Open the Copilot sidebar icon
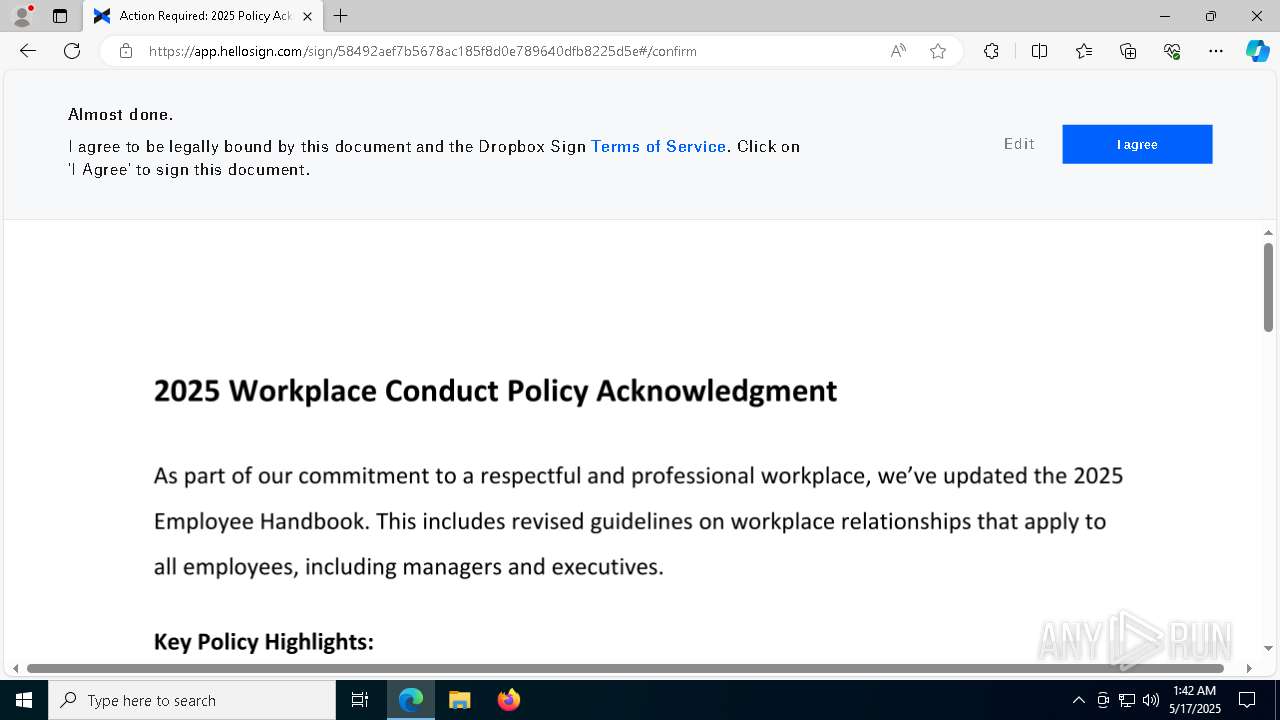This screenshot has height=720, width=1280. (1257, 51)
